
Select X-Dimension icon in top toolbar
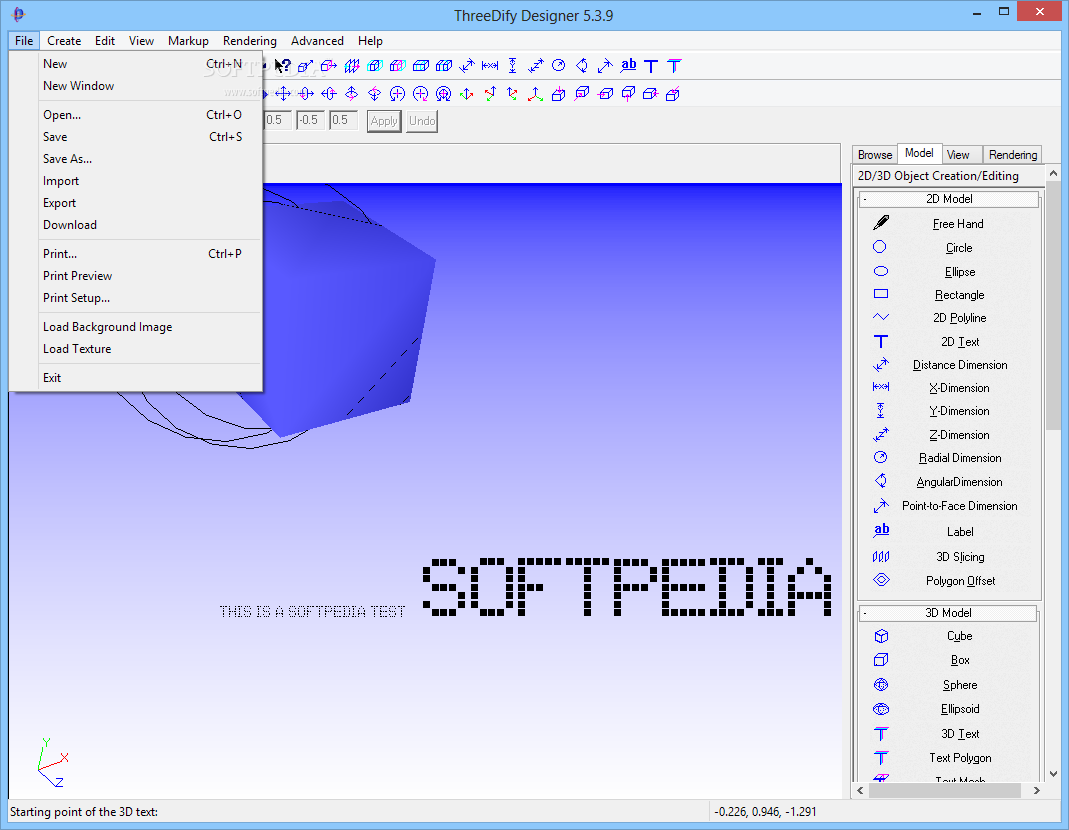coord(490,65)
